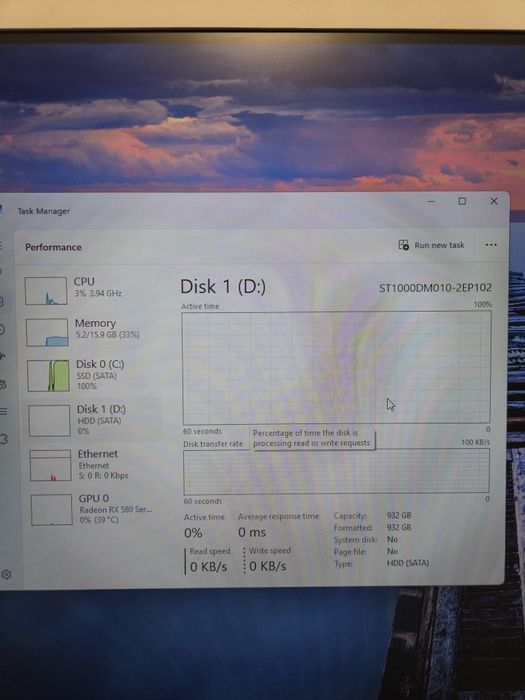
Task: Open the three-dot more options menu
Action: click(491, 245)
